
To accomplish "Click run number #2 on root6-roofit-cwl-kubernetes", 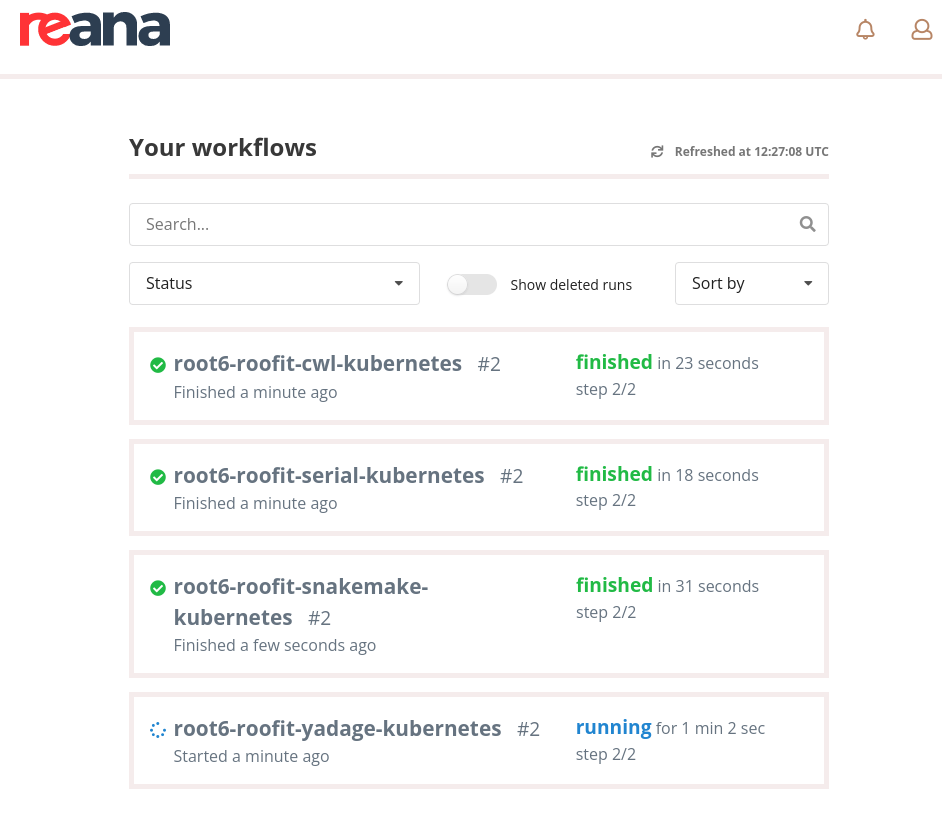I will click(488, 364).
